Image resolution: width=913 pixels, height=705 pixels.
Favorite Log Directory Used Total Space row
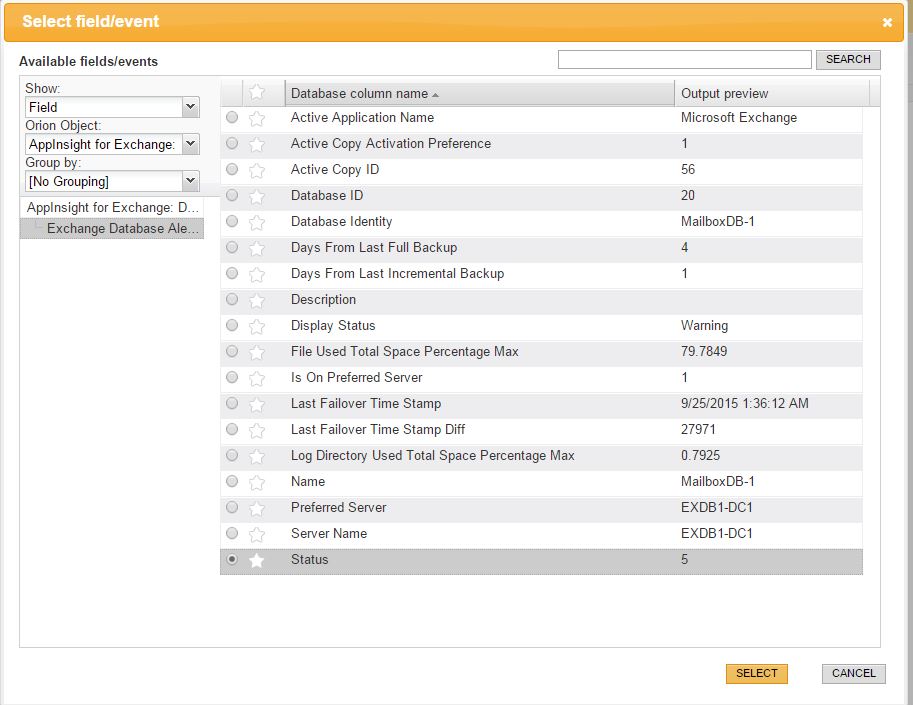tap(257, 456)
